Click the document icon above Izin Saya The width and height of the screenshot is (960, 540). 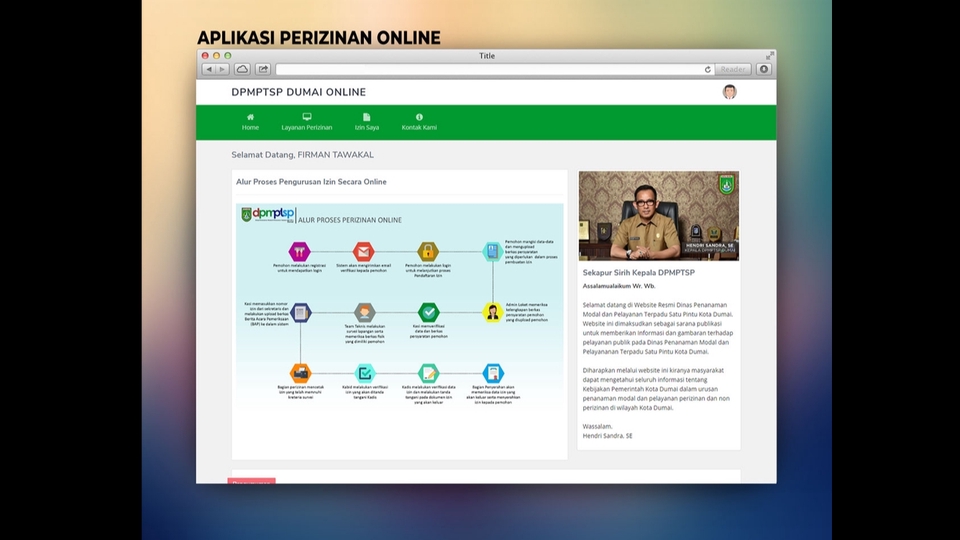click(x=367, y=117)
